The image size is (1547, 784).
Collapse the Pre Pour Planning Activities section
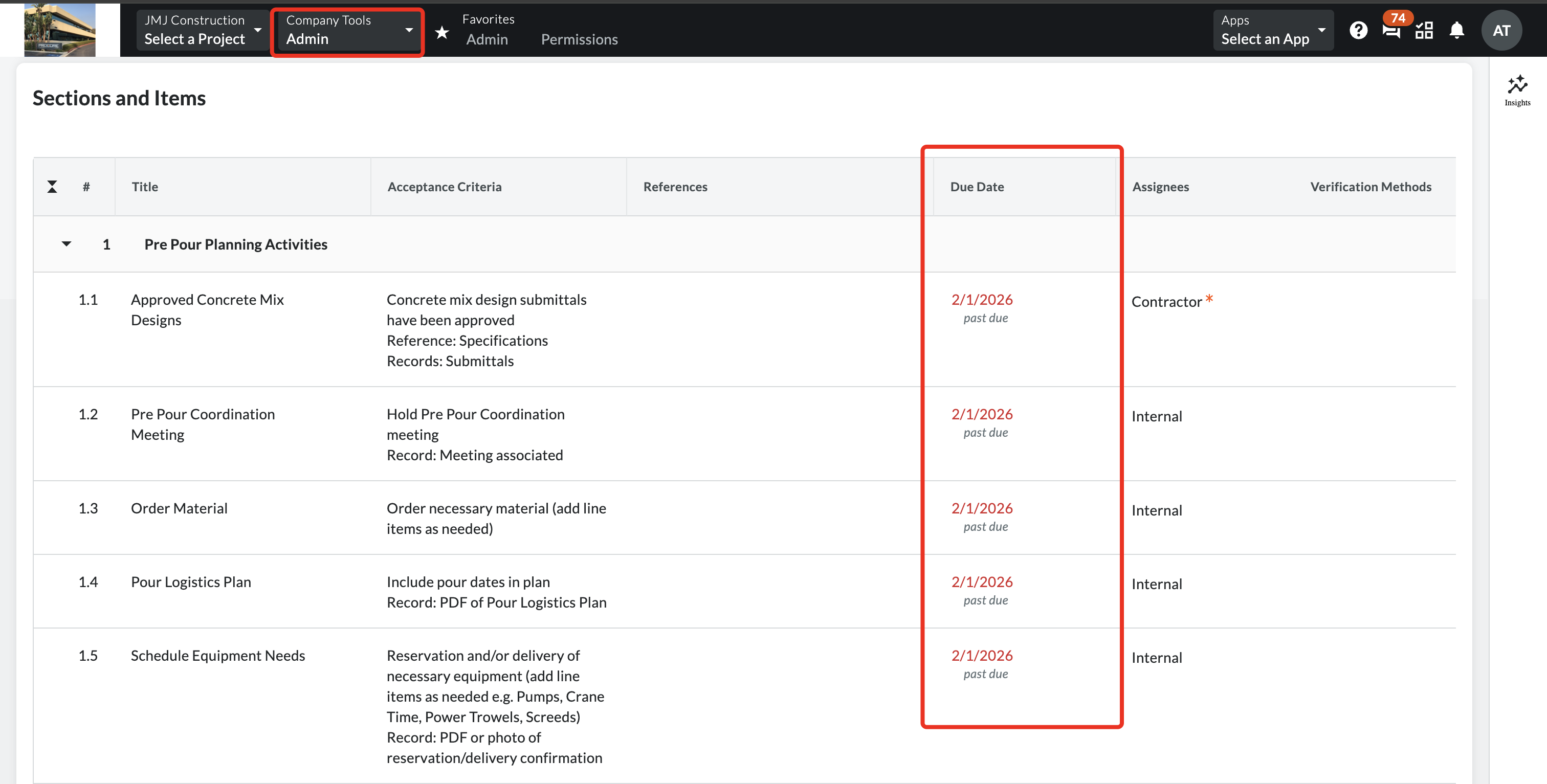coord(67,244)
